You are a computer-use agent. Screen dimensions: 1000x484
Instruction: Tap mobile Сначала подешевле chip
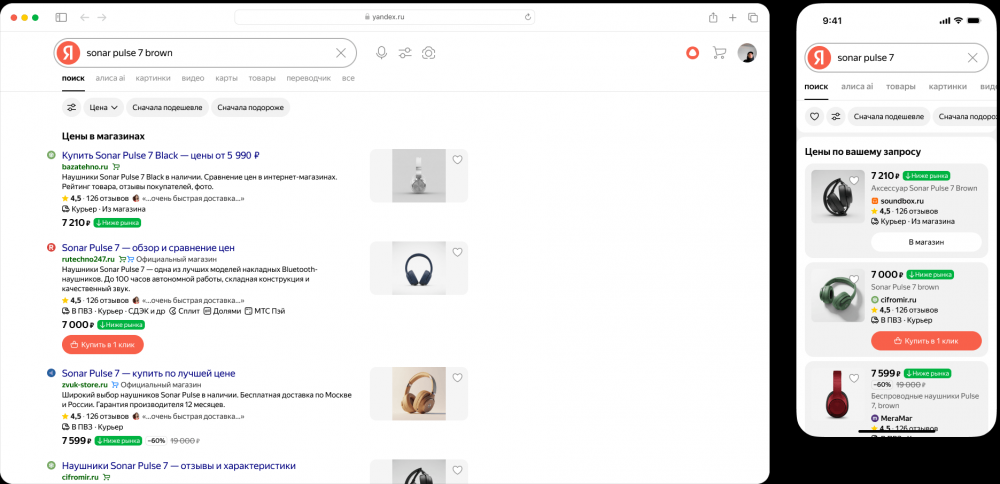point(889,117)
